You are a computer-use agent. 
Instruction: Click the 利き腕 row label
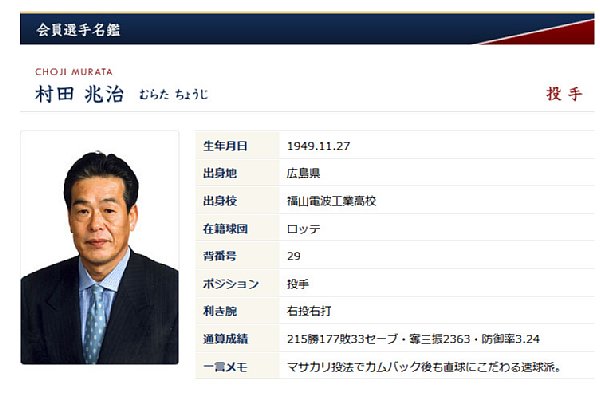coord(220,311)
